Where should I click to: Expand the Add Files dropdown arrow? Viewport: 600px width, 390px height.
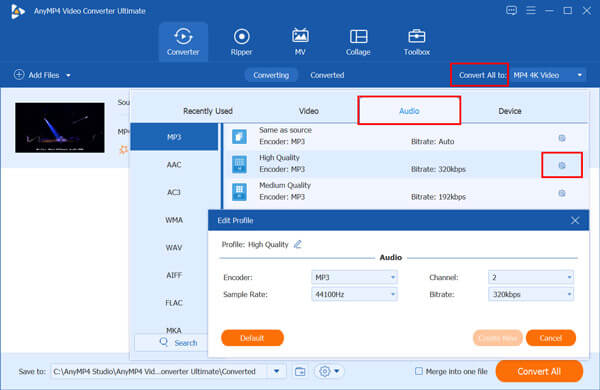[68, 75]
